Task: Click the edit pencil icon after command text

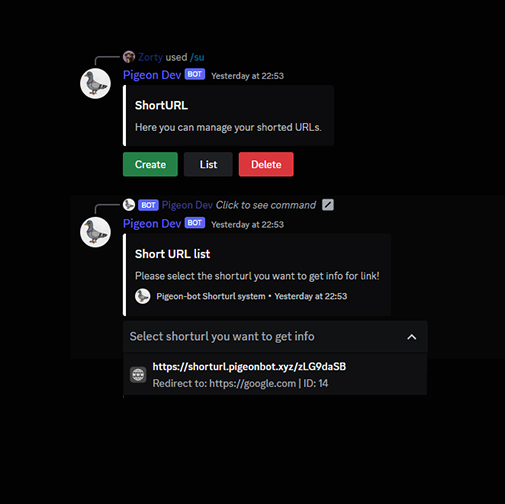Action: point(328,205)
